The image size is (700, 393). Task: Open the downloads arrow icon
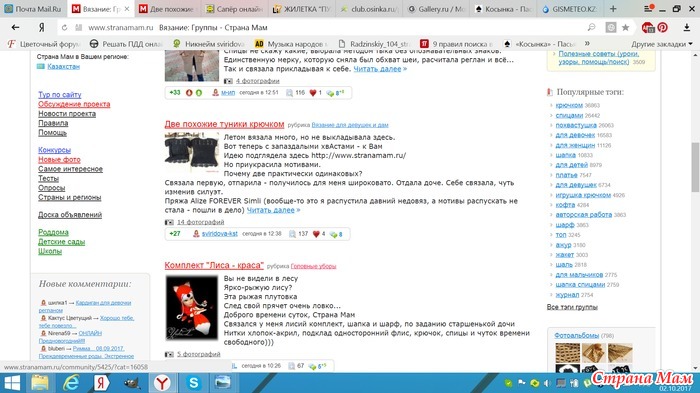pyautogui.click(x=687, y=28)
